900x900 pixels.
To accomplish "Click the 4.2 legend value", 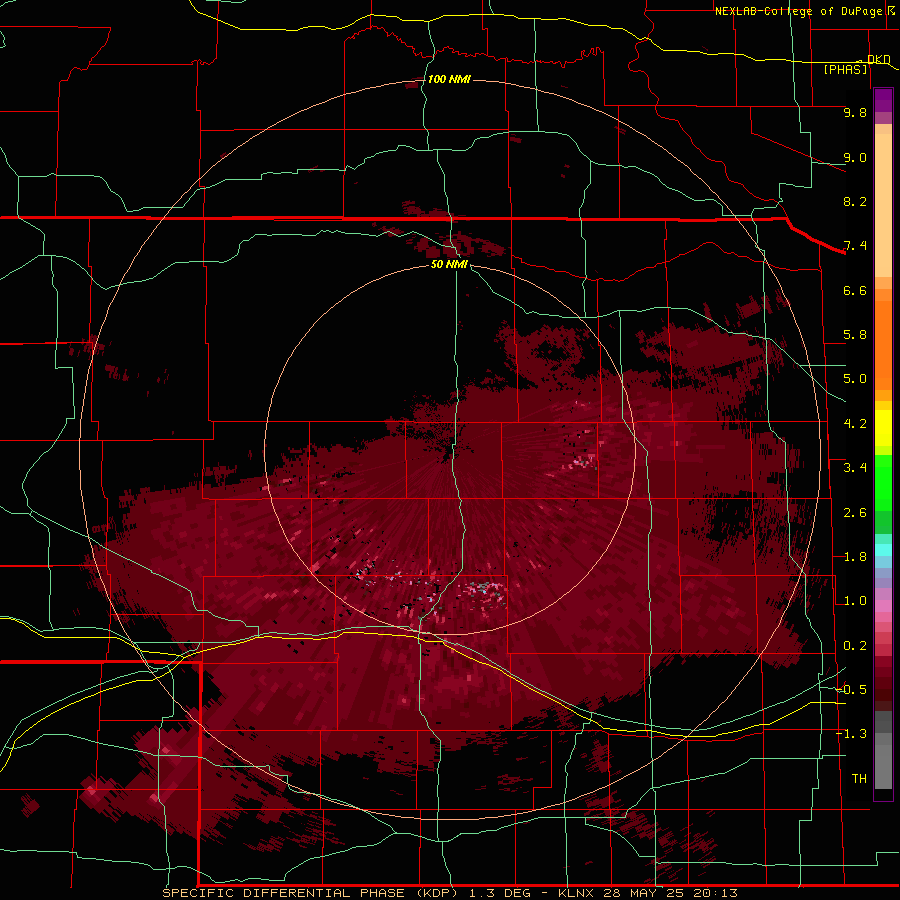I will 855,424.
